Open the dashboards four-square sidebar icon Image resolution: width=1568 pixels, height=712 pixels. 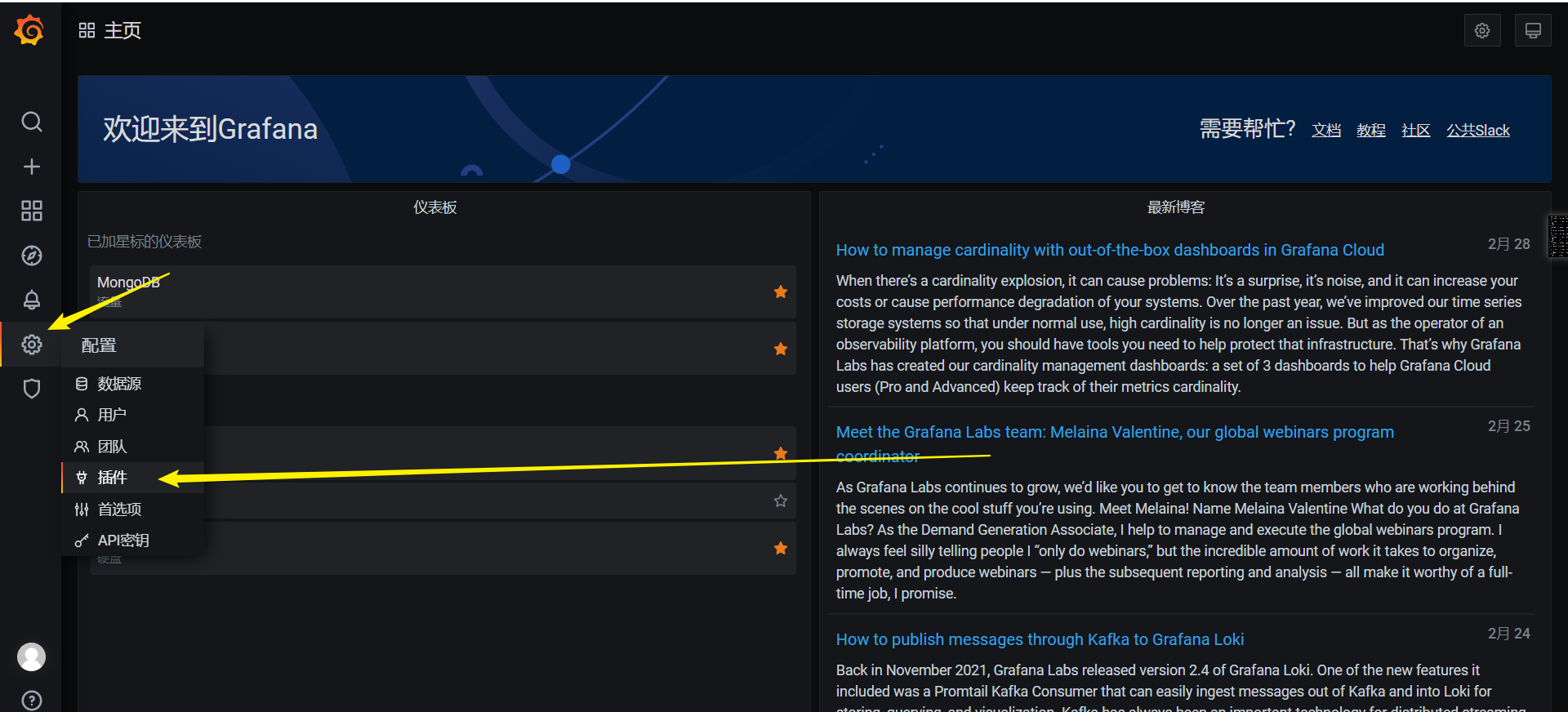(31, 211)
